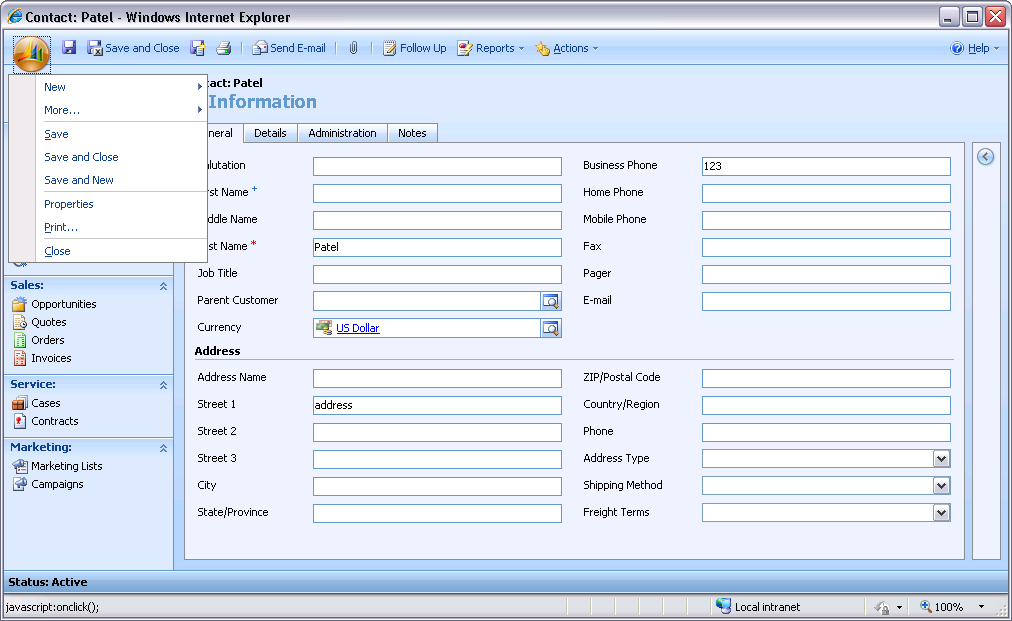
Task: Open the Send E-mail toolbar icon
Action: pyautogui.click(x=289, y=47)
